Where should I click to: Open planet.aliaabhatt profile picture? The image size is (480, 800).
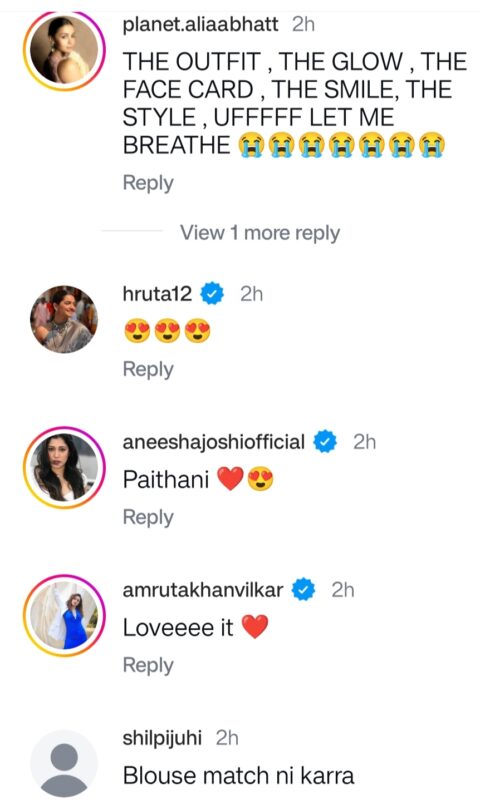tap(64, 50)
